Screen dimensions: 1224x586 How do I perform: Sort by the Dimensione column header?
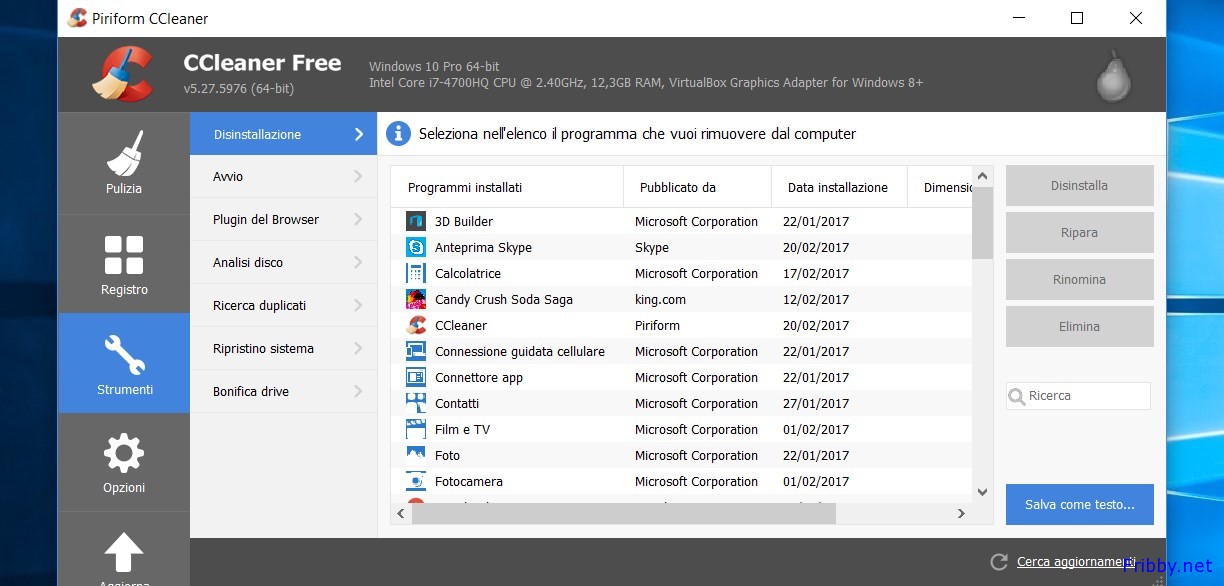tap(940, 187)
